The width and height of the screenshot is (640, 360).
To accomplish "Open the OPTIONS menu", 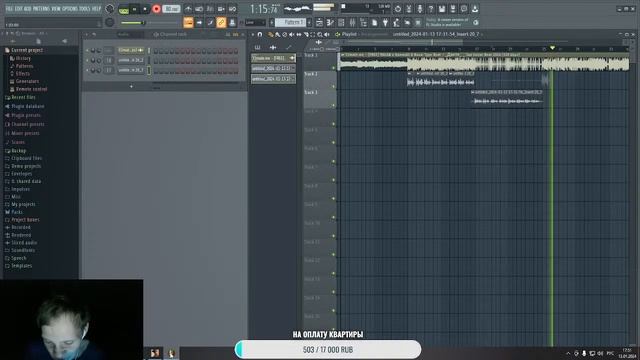I will point(70,9).
